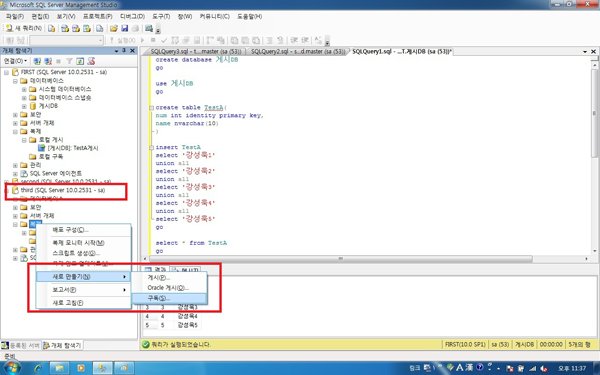Click the Windows Start button
Screen dimensions: 600x375
click(x=12, y=368)
